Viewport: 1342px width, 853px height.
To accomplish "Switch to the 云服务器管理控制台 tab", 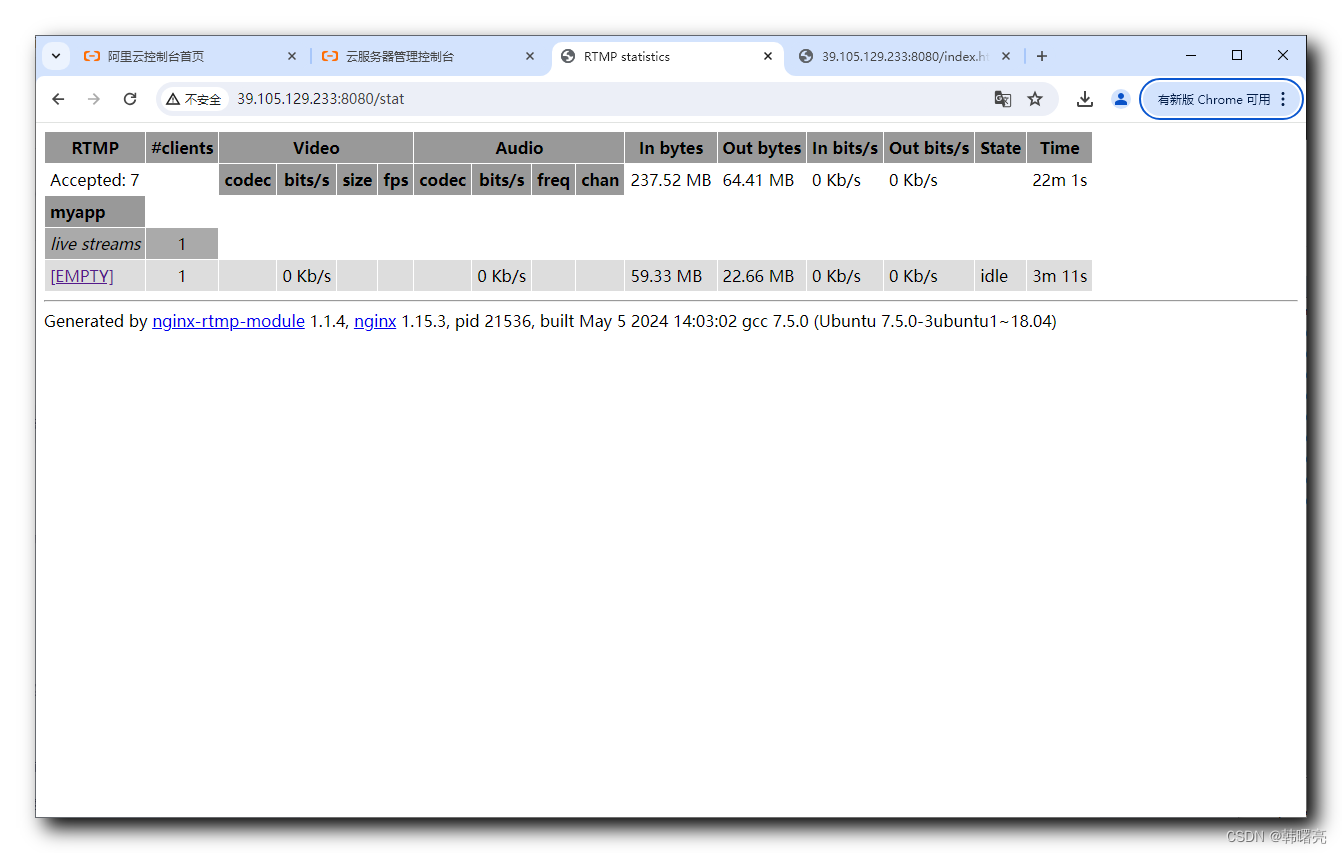I will pos(410,57).
